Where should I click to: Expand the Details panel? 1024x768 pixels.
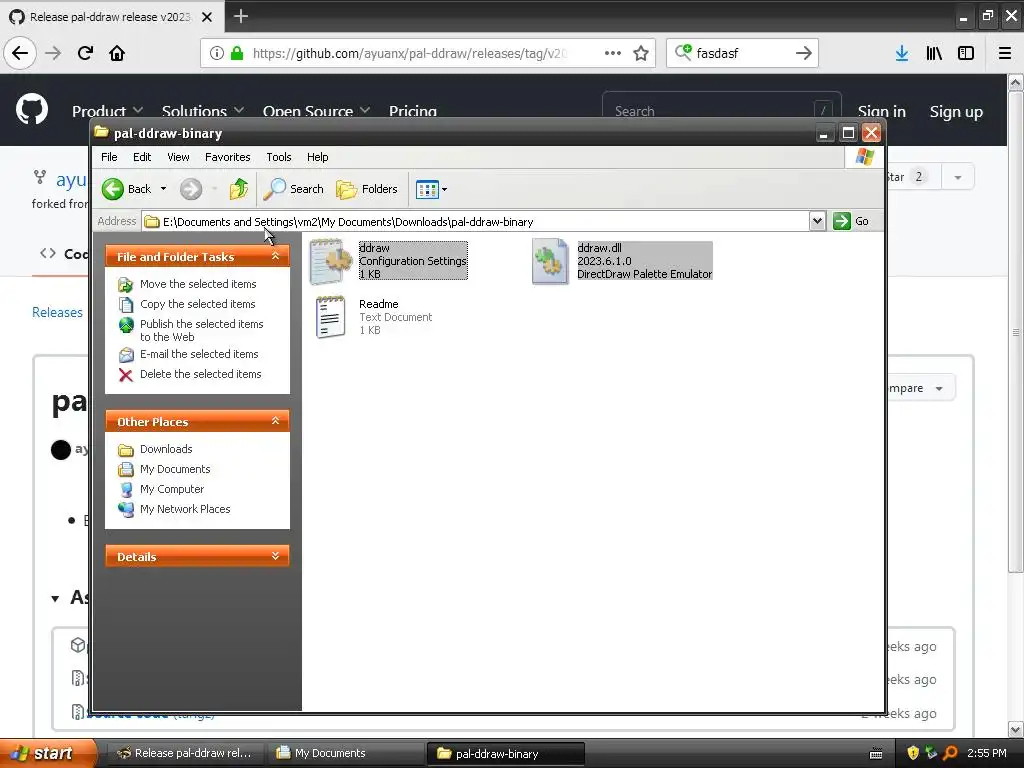pos(276,556)
